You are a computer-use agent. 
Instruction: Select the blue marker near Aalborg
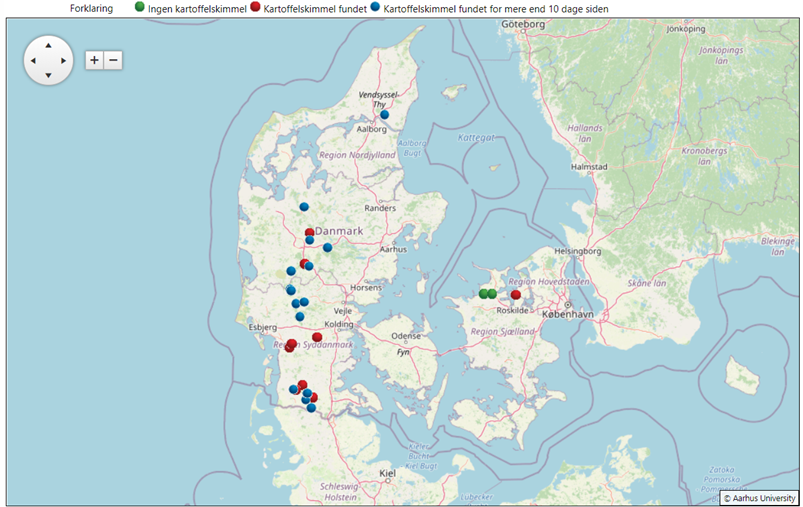(384, 115)
